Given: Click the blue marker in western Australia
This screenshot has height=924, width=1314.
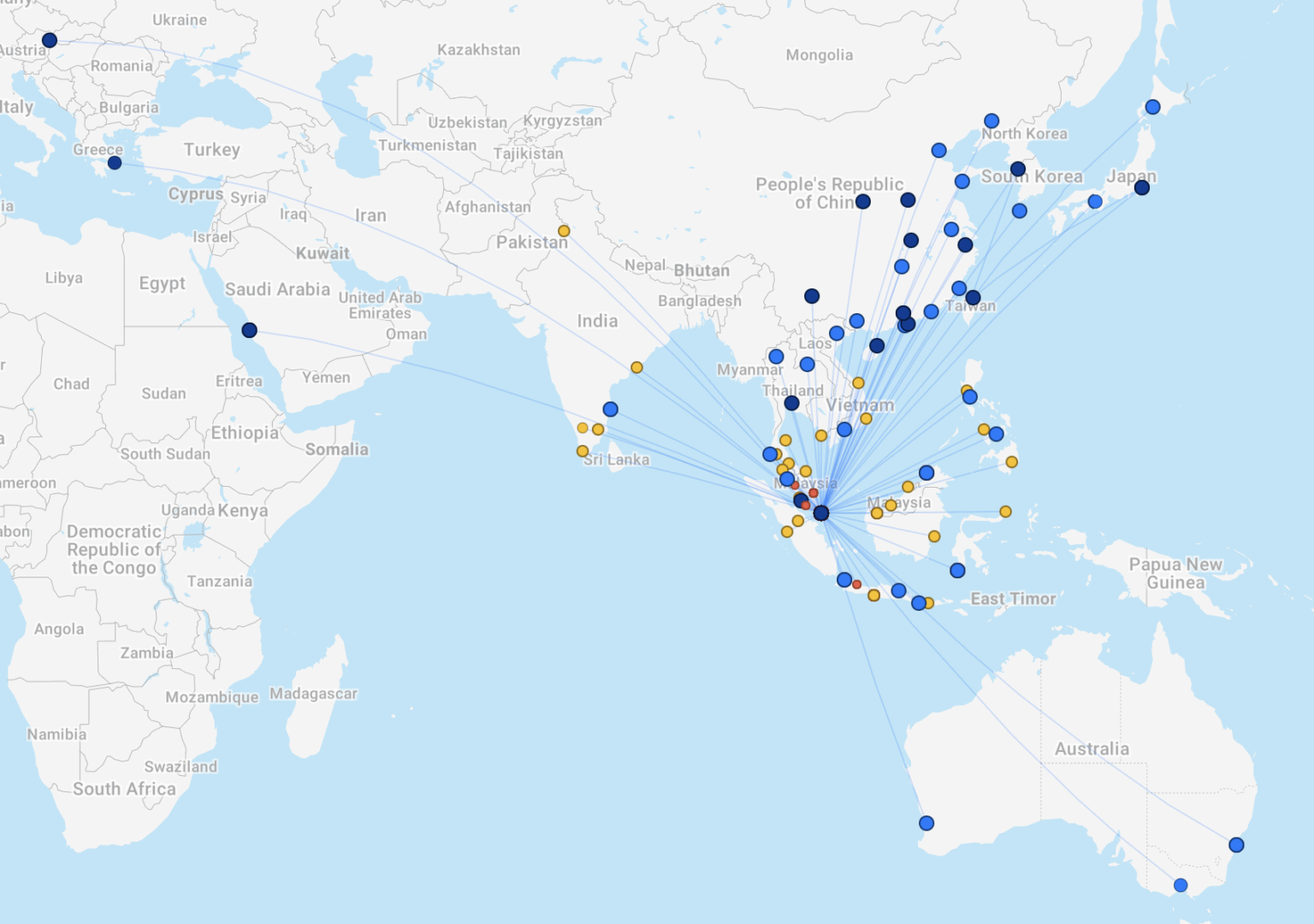Looking at the screenshot, I should coord(926,823).
